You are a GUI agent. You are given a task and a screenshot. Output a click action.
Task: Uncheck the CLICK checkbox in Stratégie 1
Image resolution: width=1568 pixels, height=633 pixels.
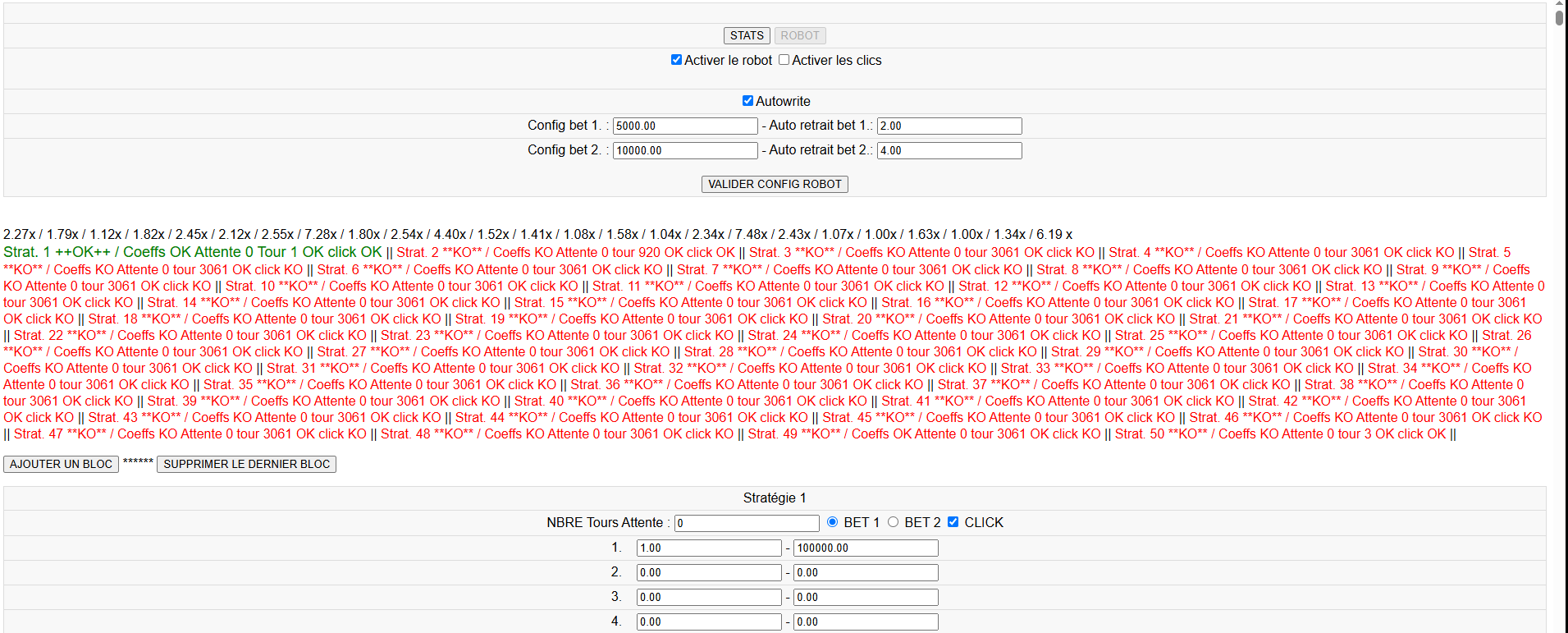coord(953,522)
